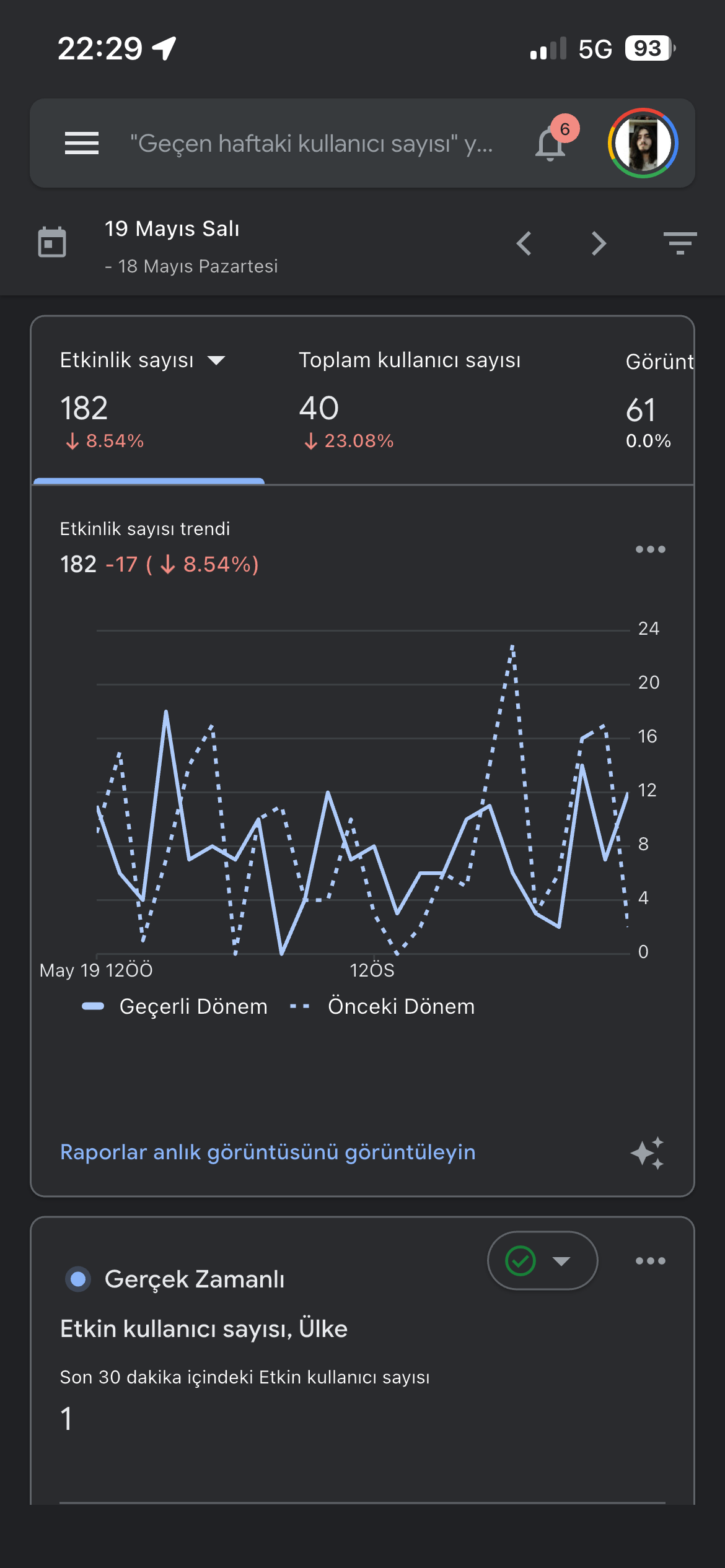The height and width of the screenshot is (1568, 725).
Task: Open the filter options icon
Action: 680,243
